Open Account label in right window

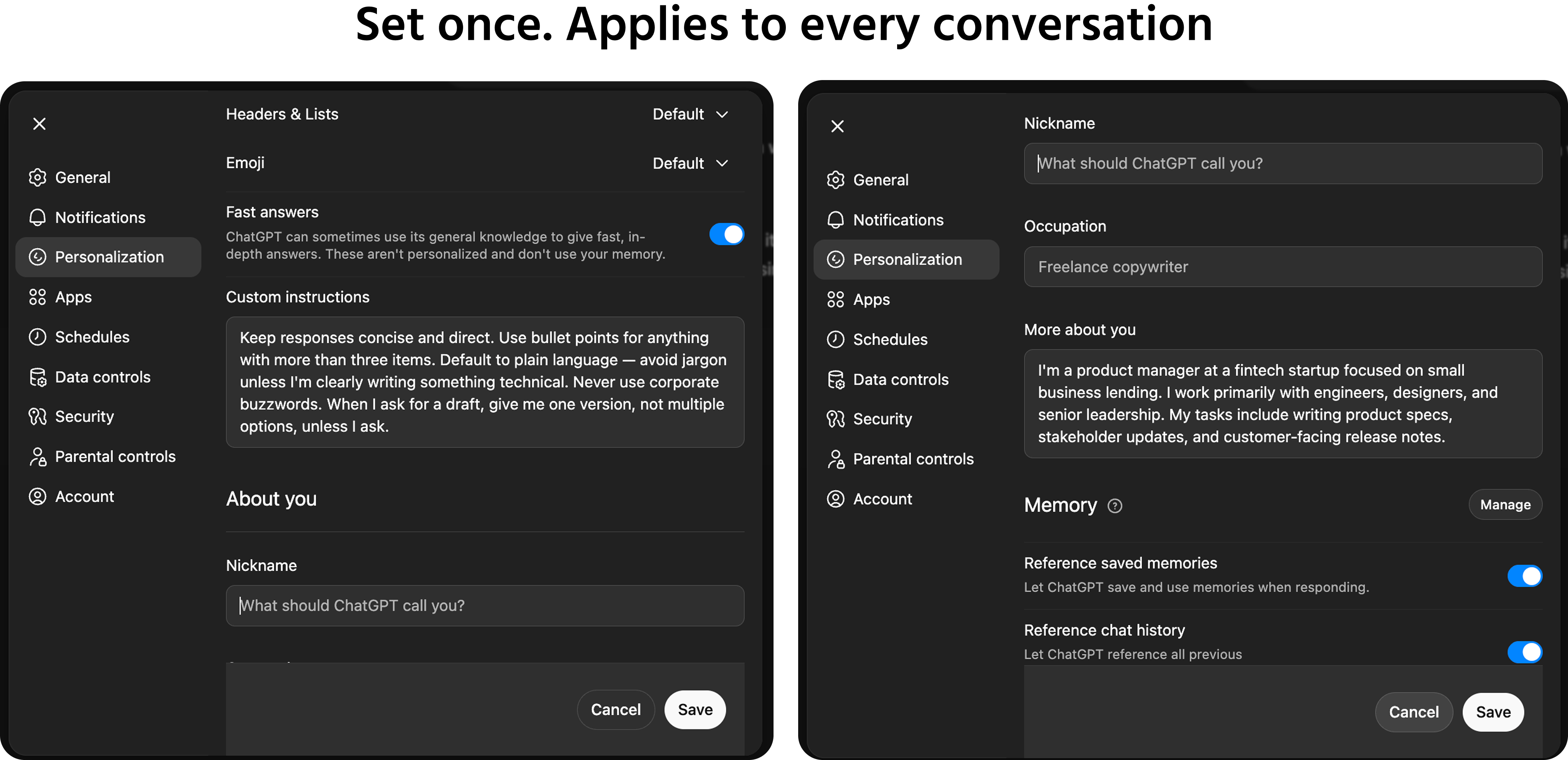point(883,500)
